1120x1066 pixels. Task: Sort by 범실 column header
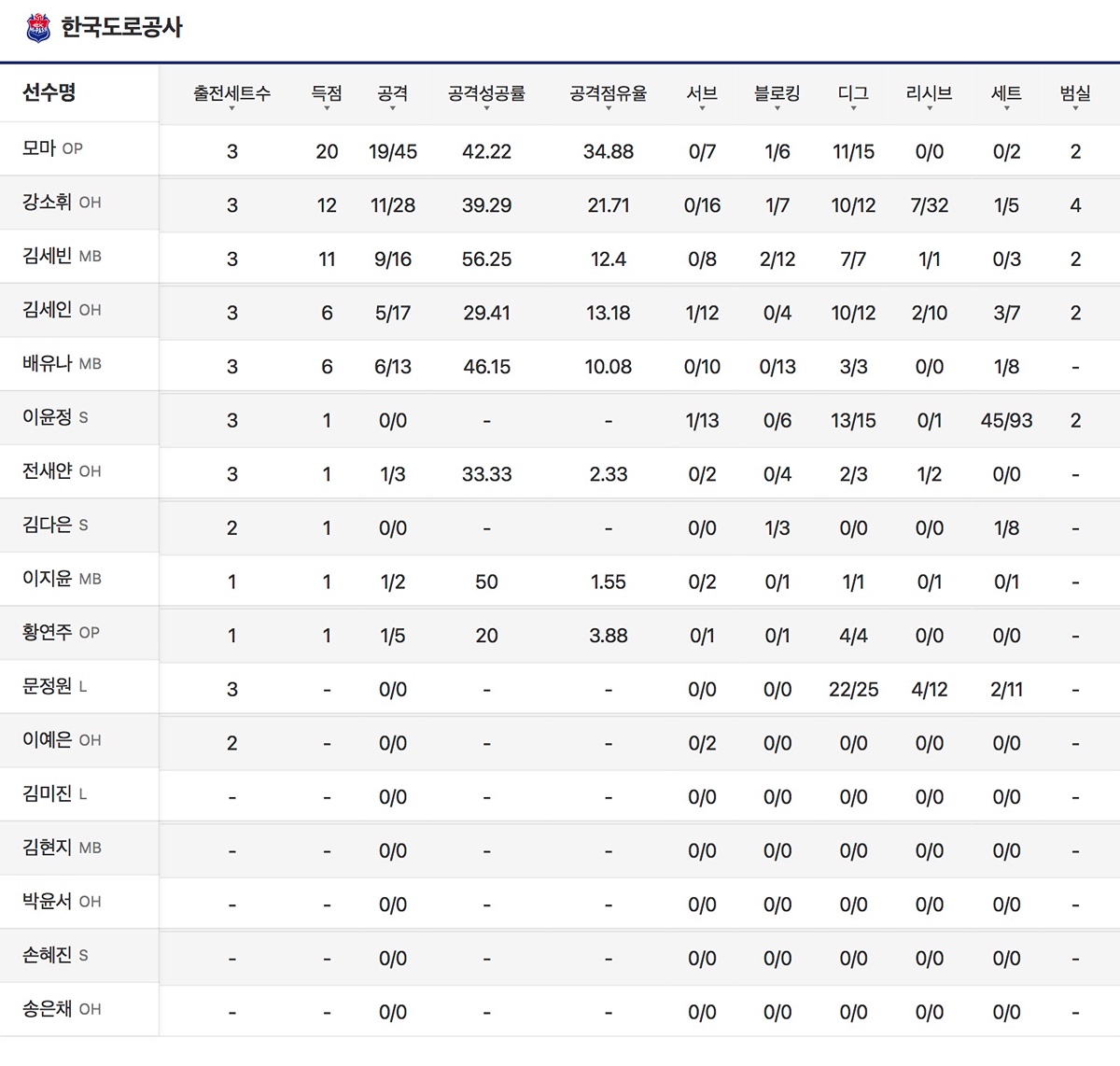[1075, 94]
